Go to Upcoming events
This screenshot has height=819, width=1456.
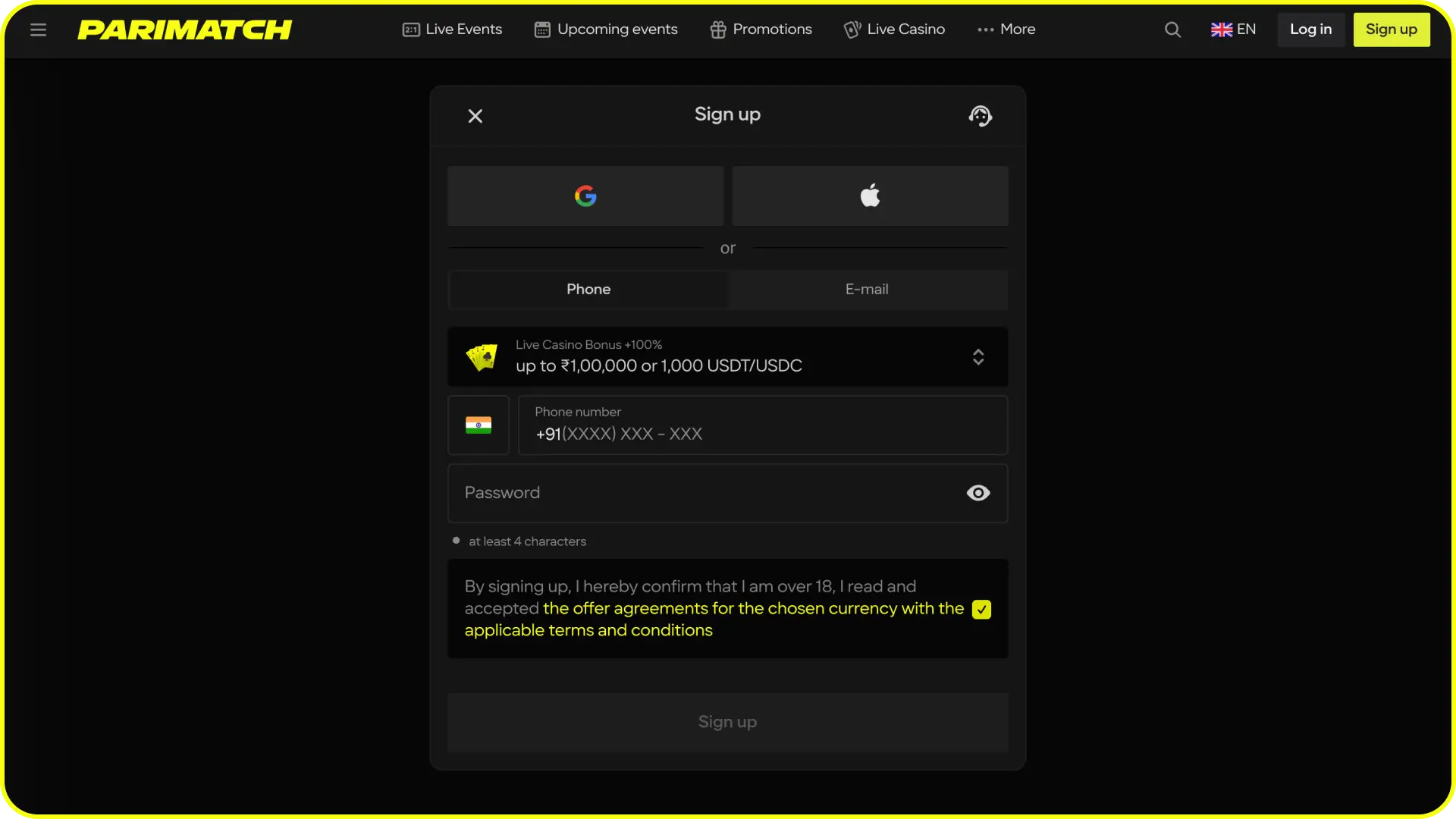606,30
